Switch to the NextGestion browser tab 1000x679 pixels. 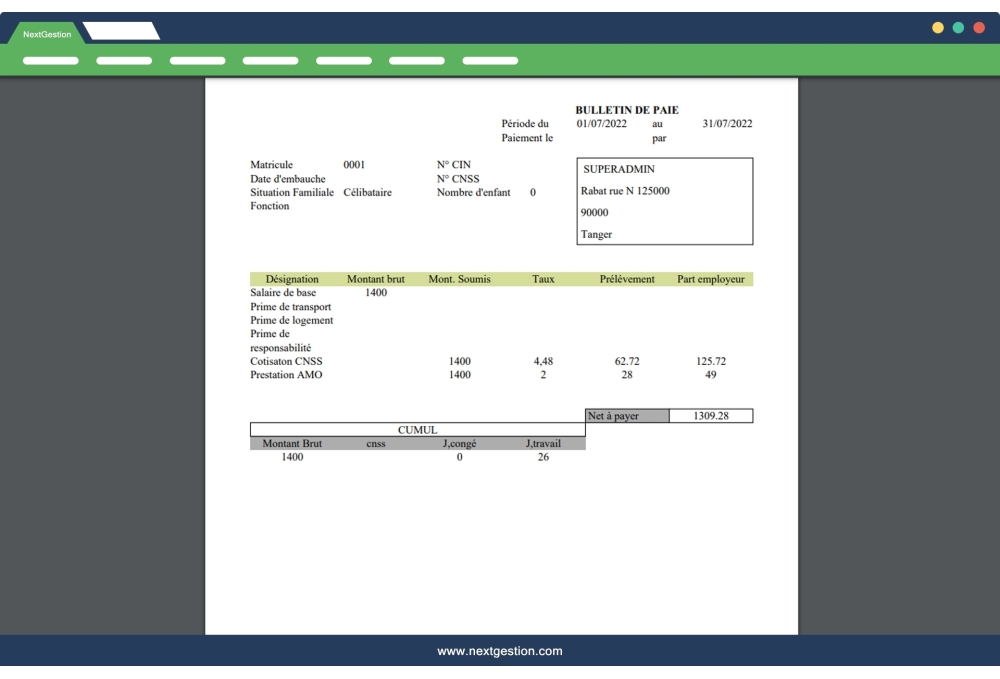click(45, 32)
